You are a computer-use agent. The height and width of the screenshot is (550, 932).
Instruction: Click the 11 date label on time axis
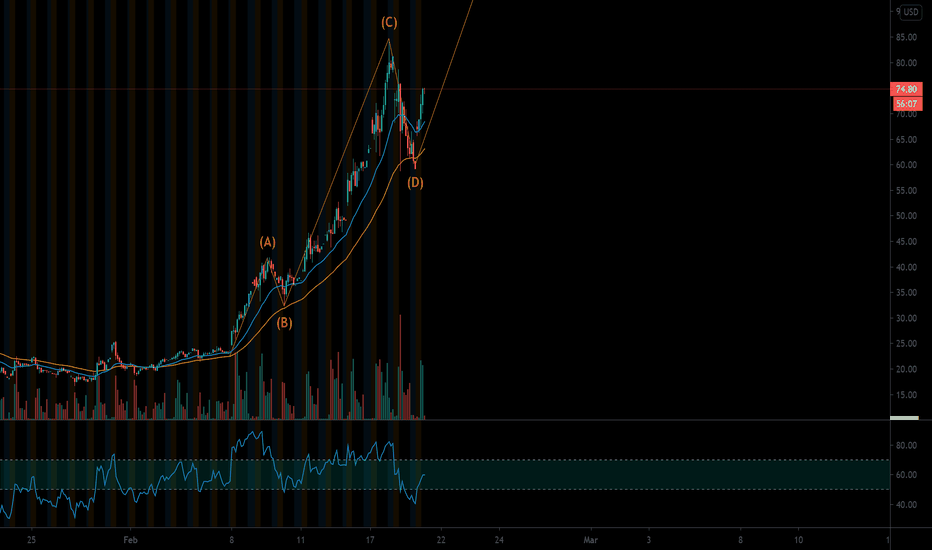point(301,540)
